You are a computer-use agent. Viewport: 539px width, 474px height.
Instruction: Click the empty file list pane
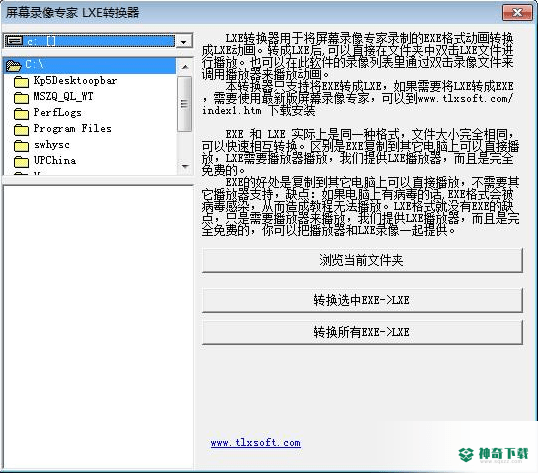point(98,327)
